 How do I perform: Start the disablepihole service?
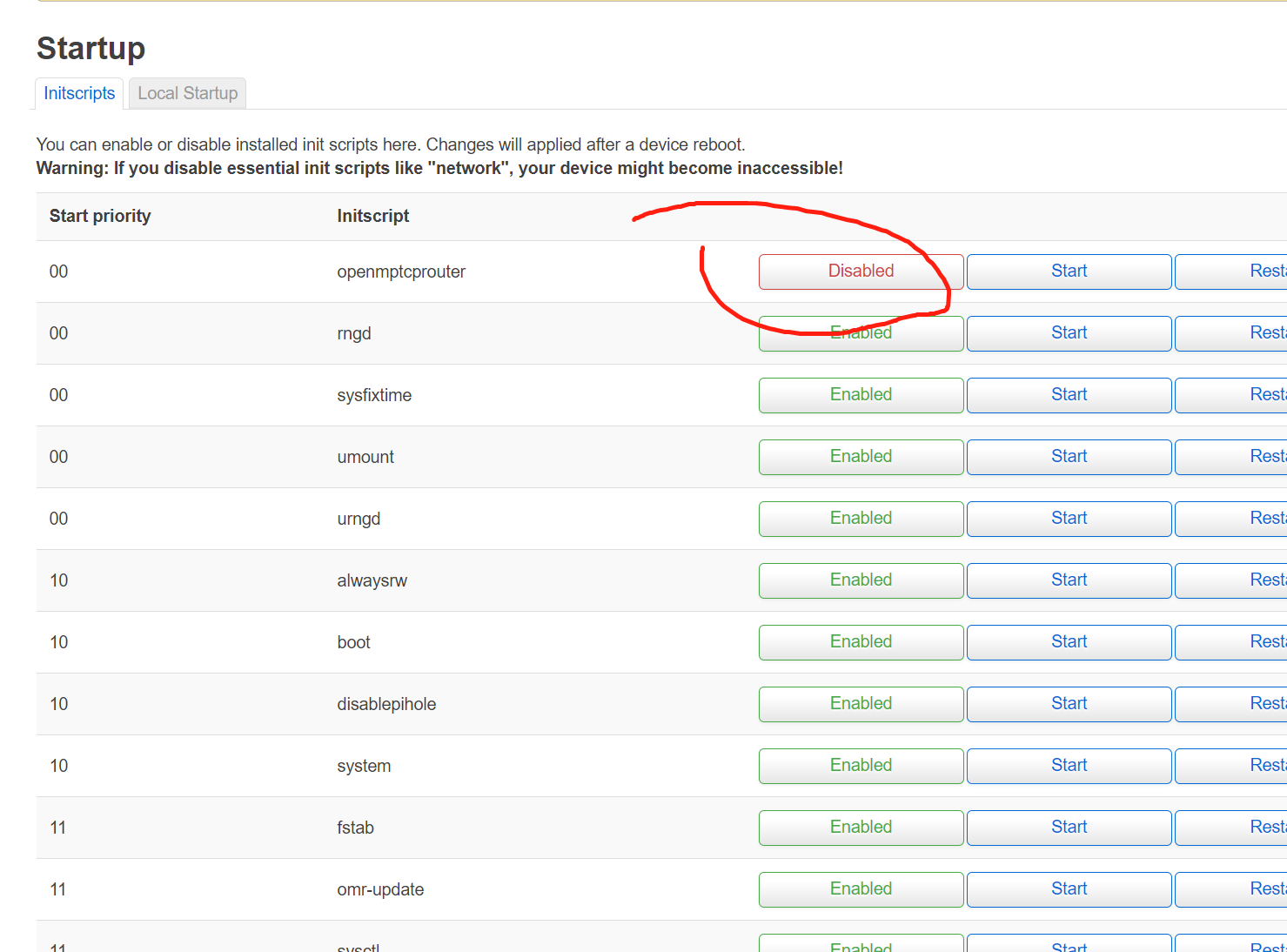[x=1069, y=704]
